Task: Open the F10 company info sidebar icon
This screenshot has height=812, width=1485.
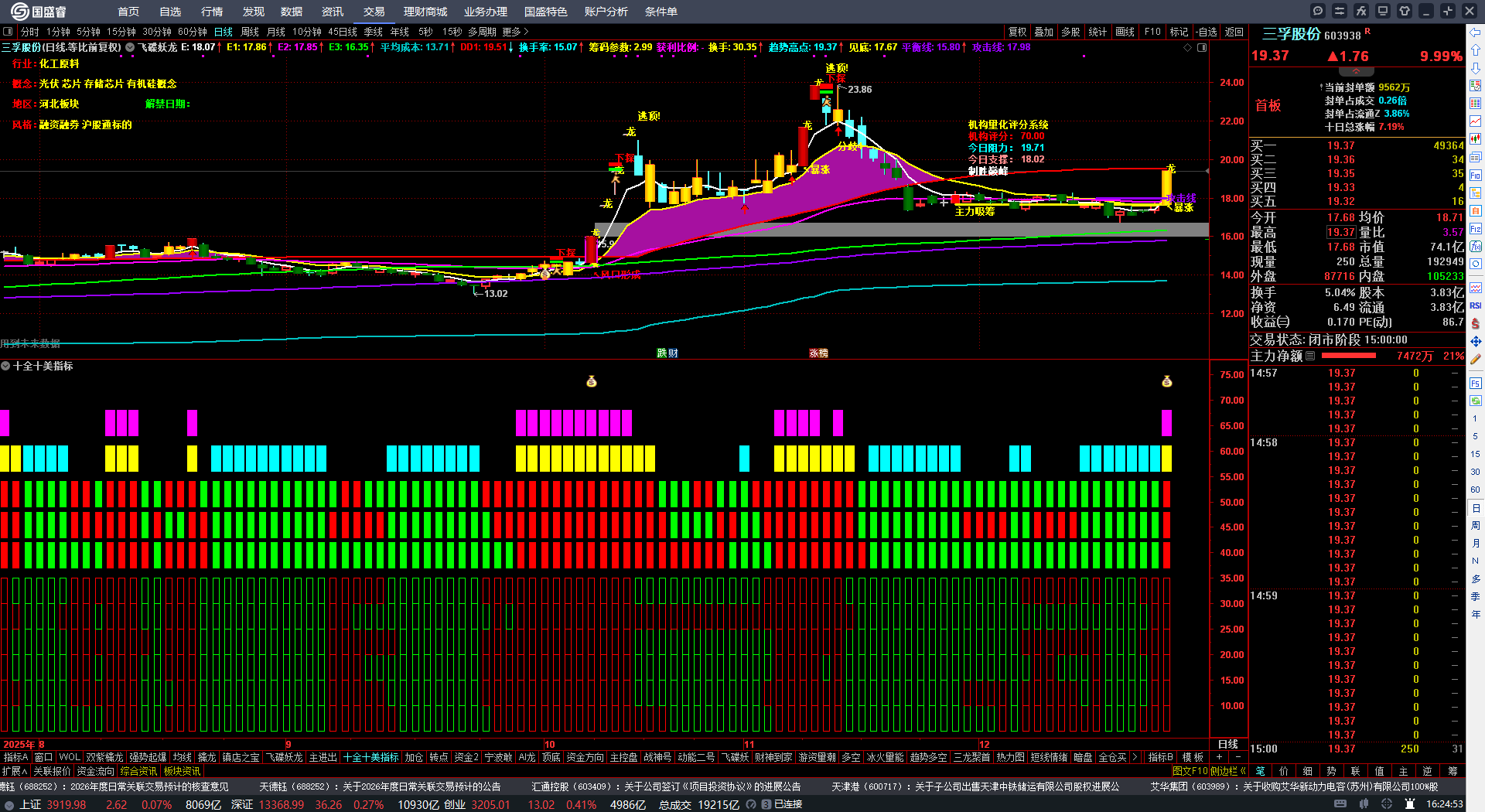Action: tap(1476, 176)
